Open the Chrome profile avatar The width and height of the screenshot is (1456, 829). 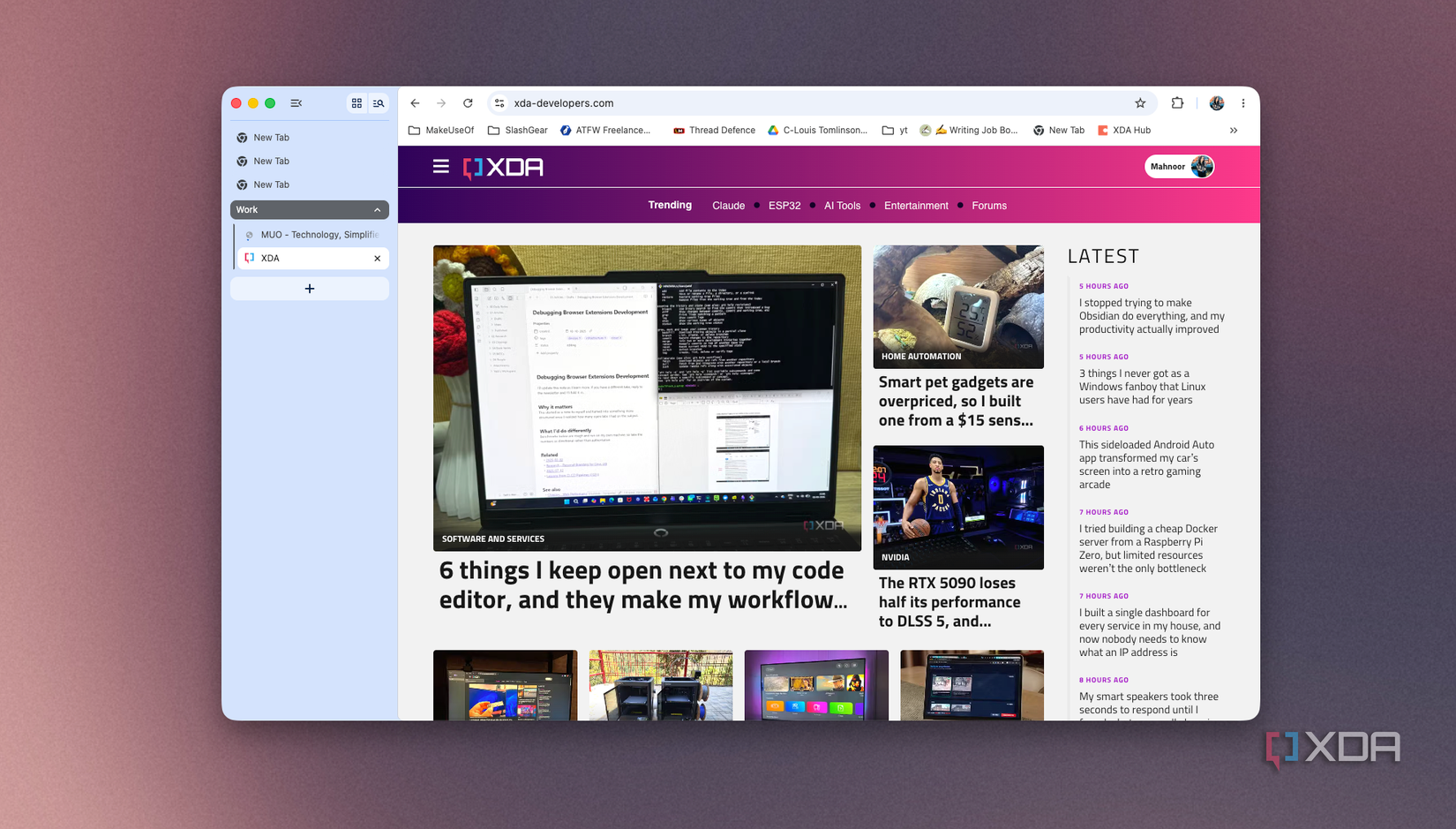tap(1217, 103)
